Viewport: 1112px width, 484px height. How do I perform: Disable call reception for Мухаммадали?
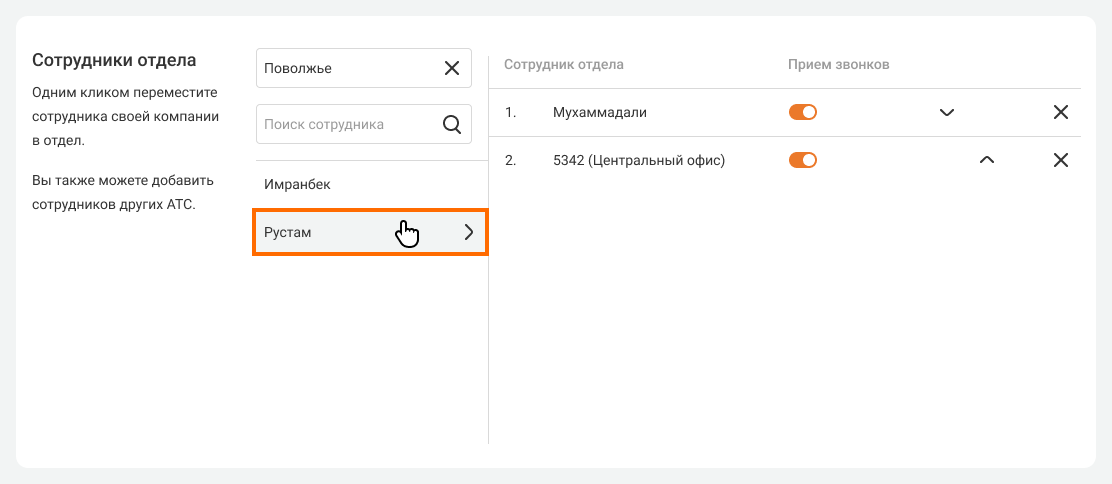[803, 112]
